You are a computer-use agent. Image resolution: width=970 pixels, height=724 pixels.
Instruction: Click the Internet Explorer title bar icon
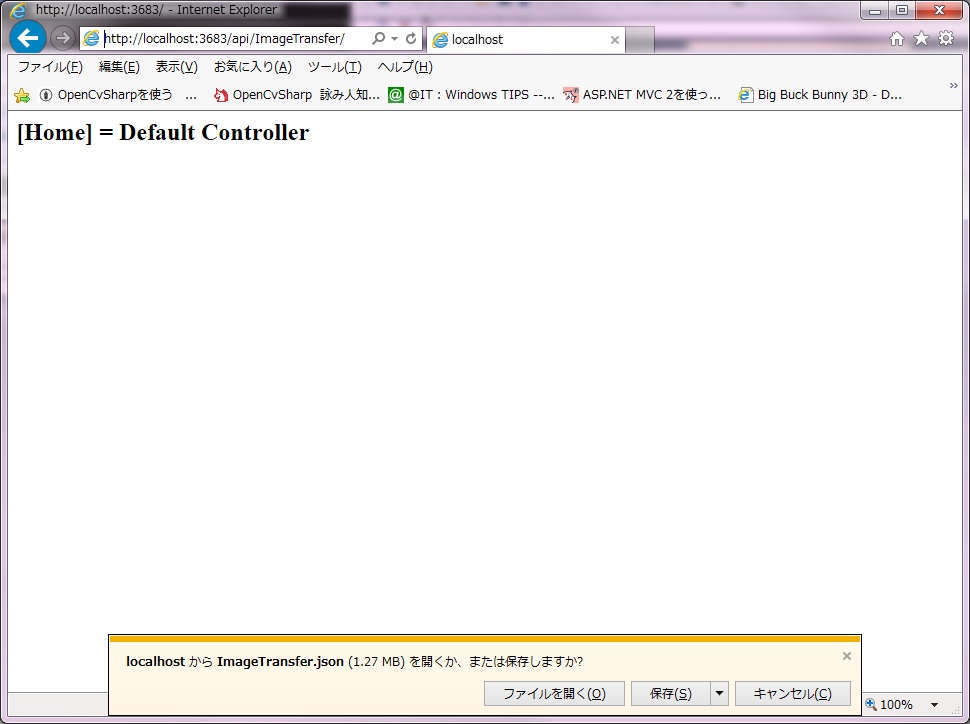point(19,10)
